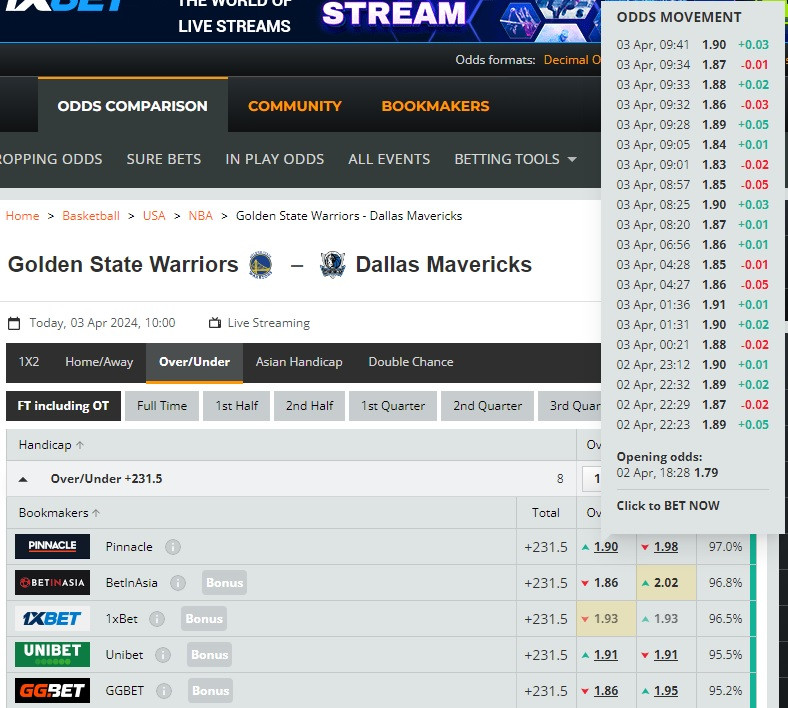788x708 pixels.
Task: Click NBA breadcrumb link
Action: point(201,216)
